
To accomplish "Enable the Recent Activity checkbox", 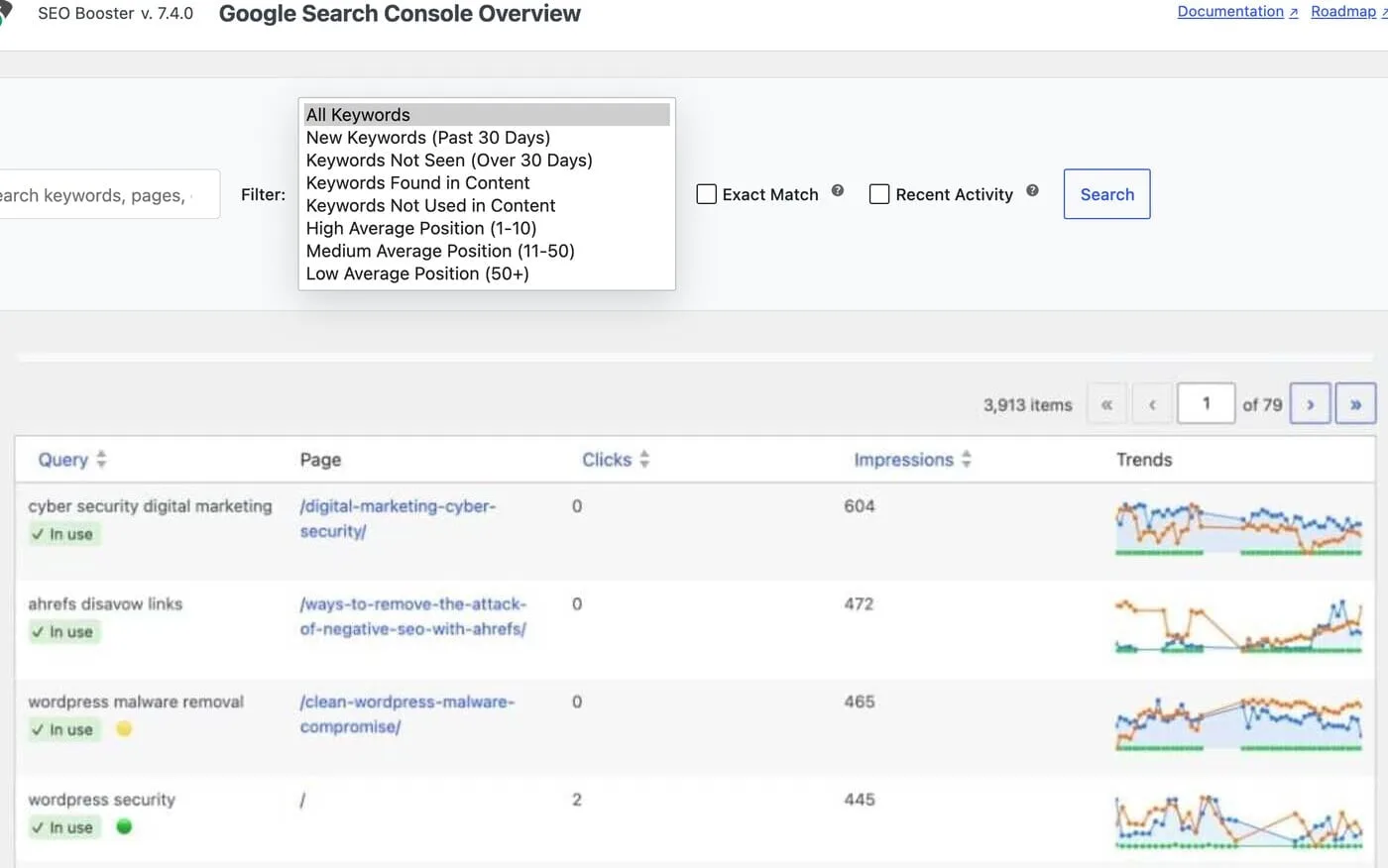I will tap(879, 194).
